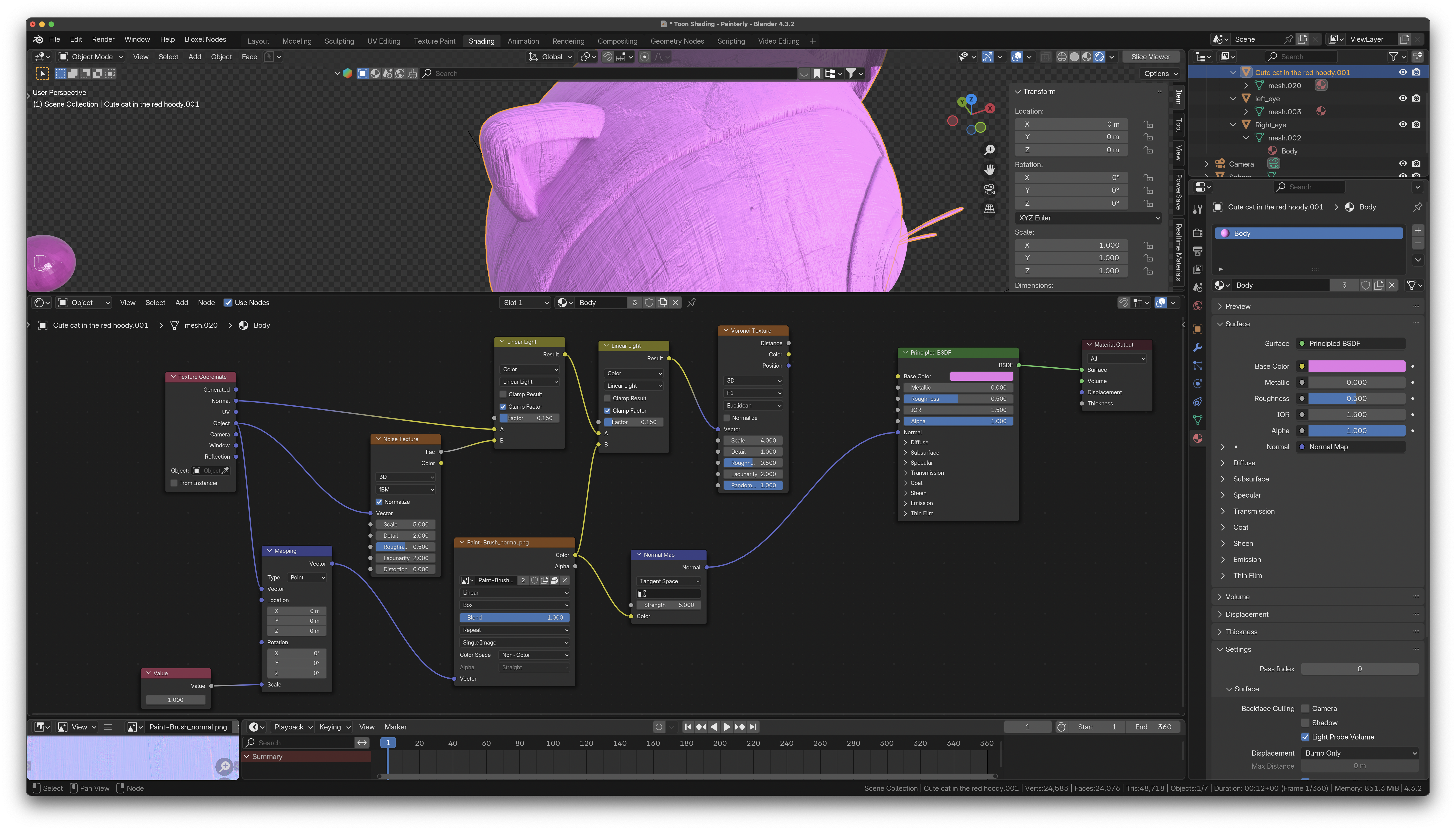Open the View Layer properties tab
This screenshot has width=1456, height=830.
[x=1198, y=269]
